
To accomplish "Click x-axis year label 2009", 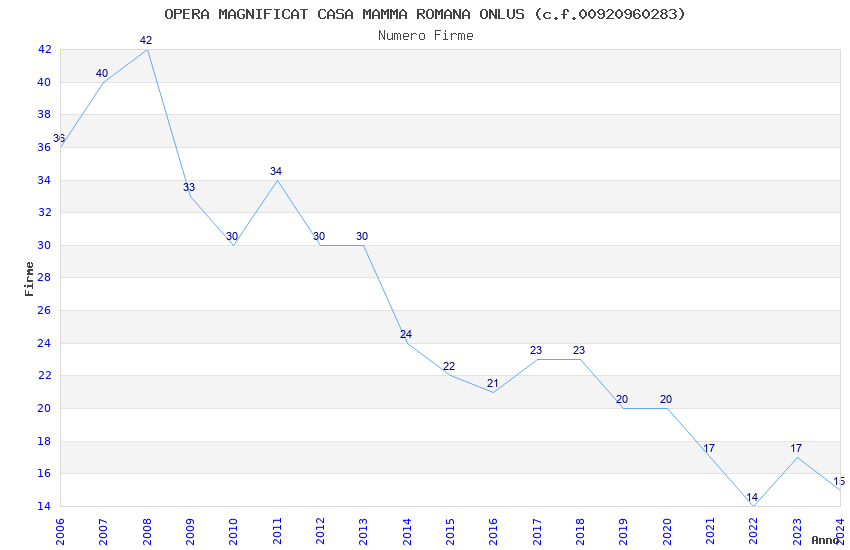I will tap(190, 531).
